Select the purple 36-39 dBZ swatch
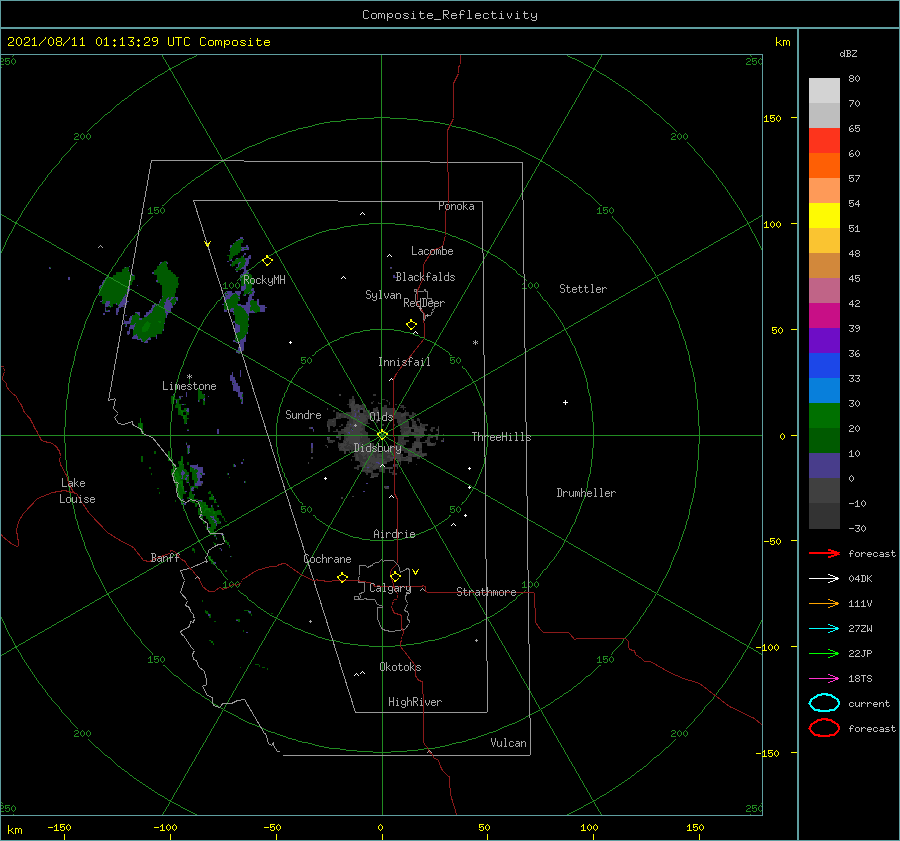Image resolution: width=900 pixels, height=841 pixels. tap(824, 341)
